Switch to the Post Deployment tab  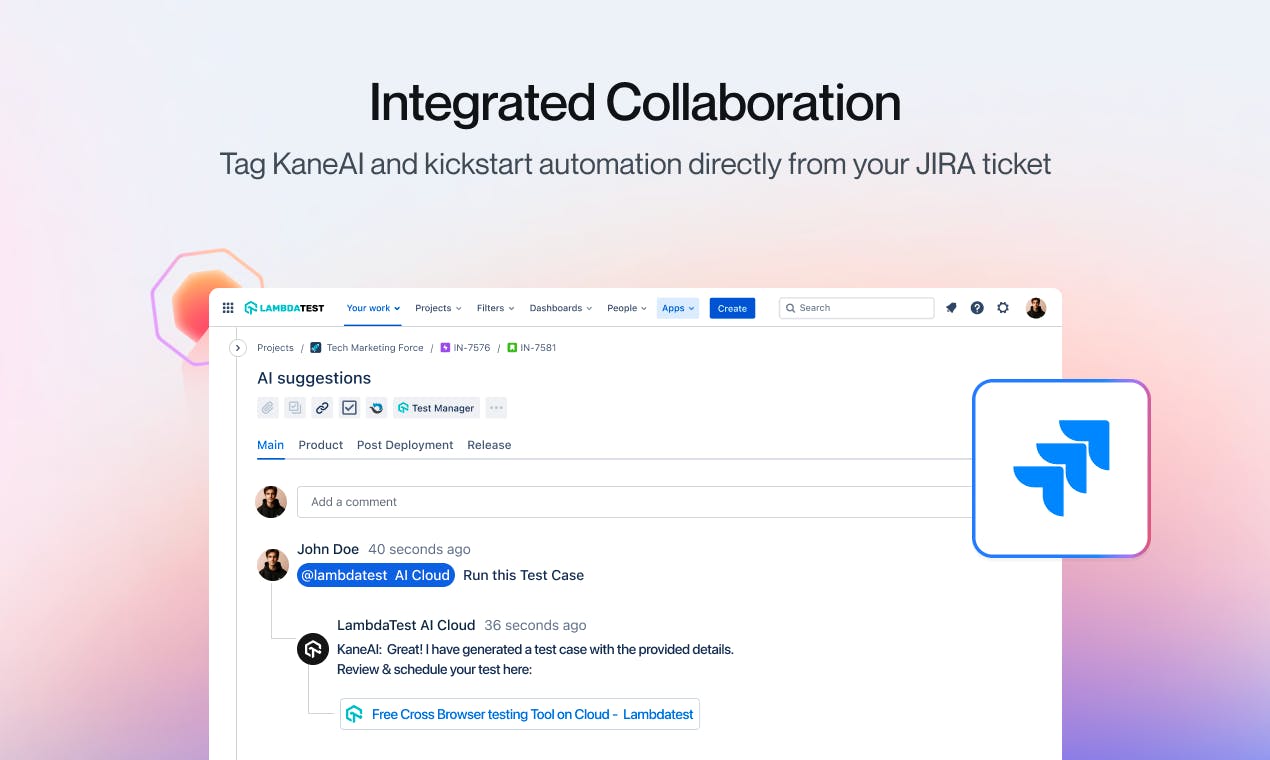pyautogui.click(x=405, y=445)
